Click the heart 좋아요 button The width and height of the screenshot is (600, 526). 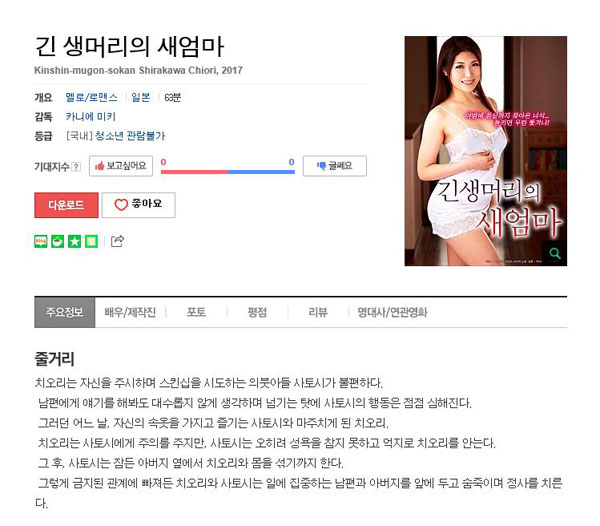139,205
